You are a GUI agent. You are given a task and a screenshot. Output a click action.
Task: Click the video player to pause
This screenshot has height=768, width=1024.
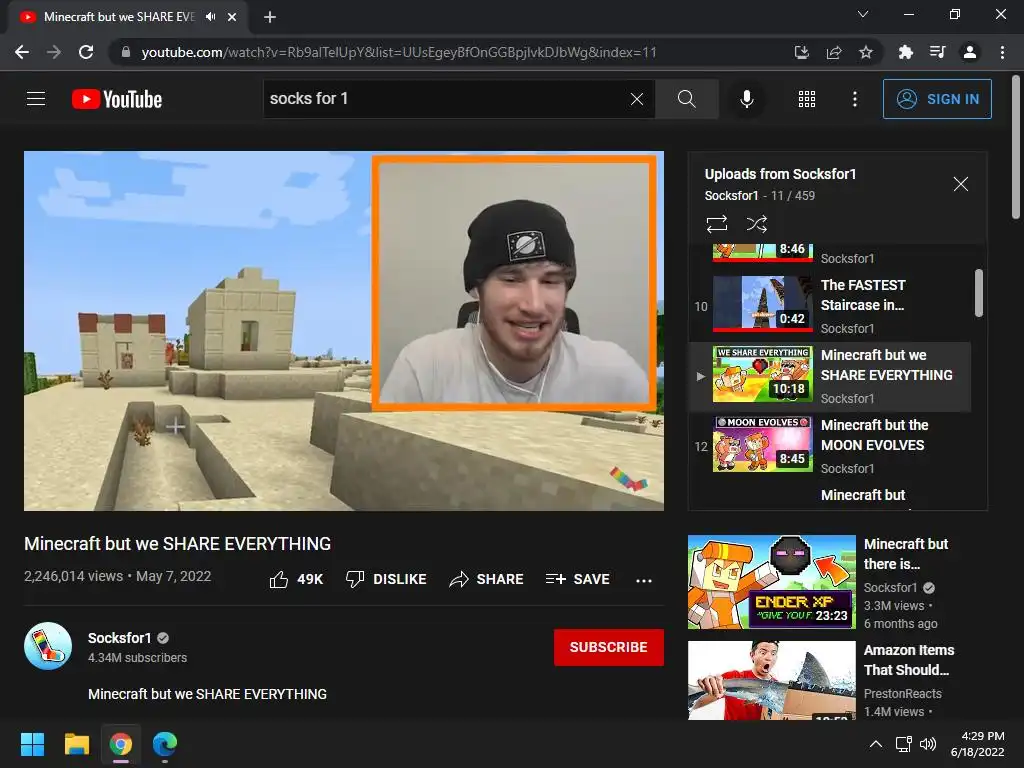pos(344,331)
